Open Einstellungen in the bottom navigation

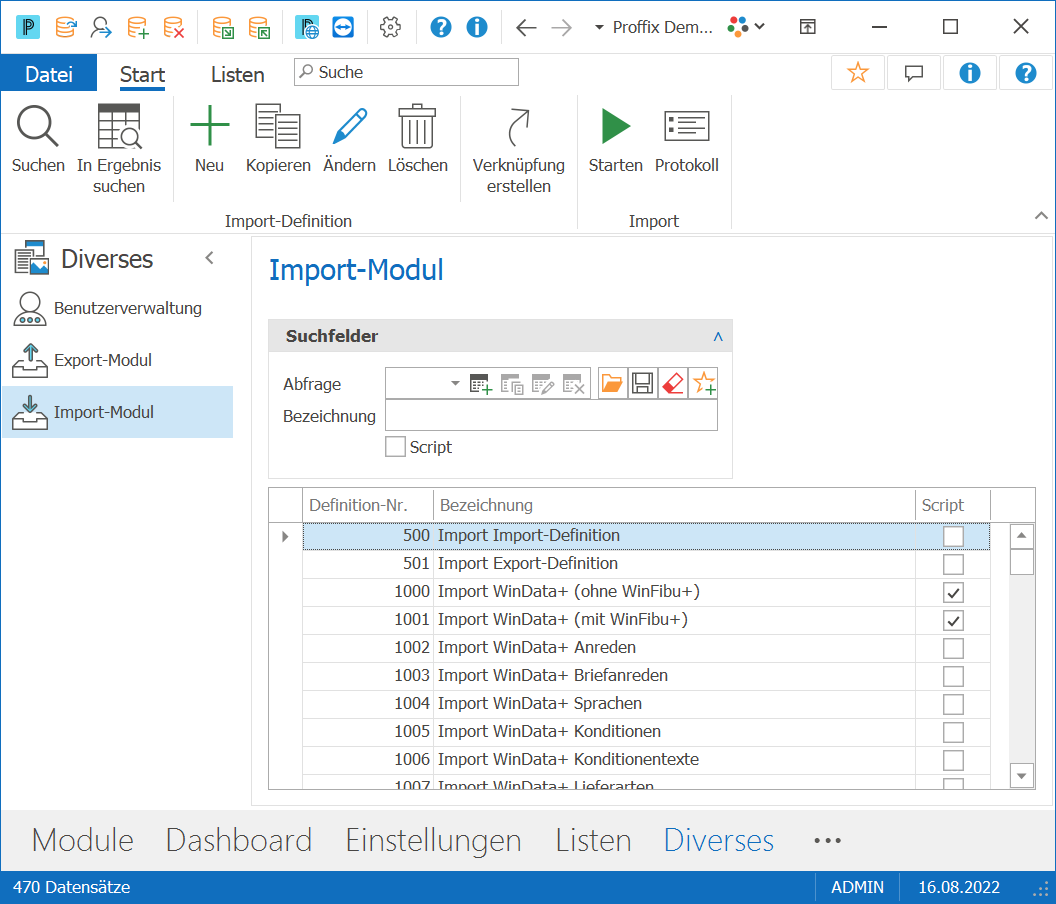pyautogui.click(x=434, y=840)
